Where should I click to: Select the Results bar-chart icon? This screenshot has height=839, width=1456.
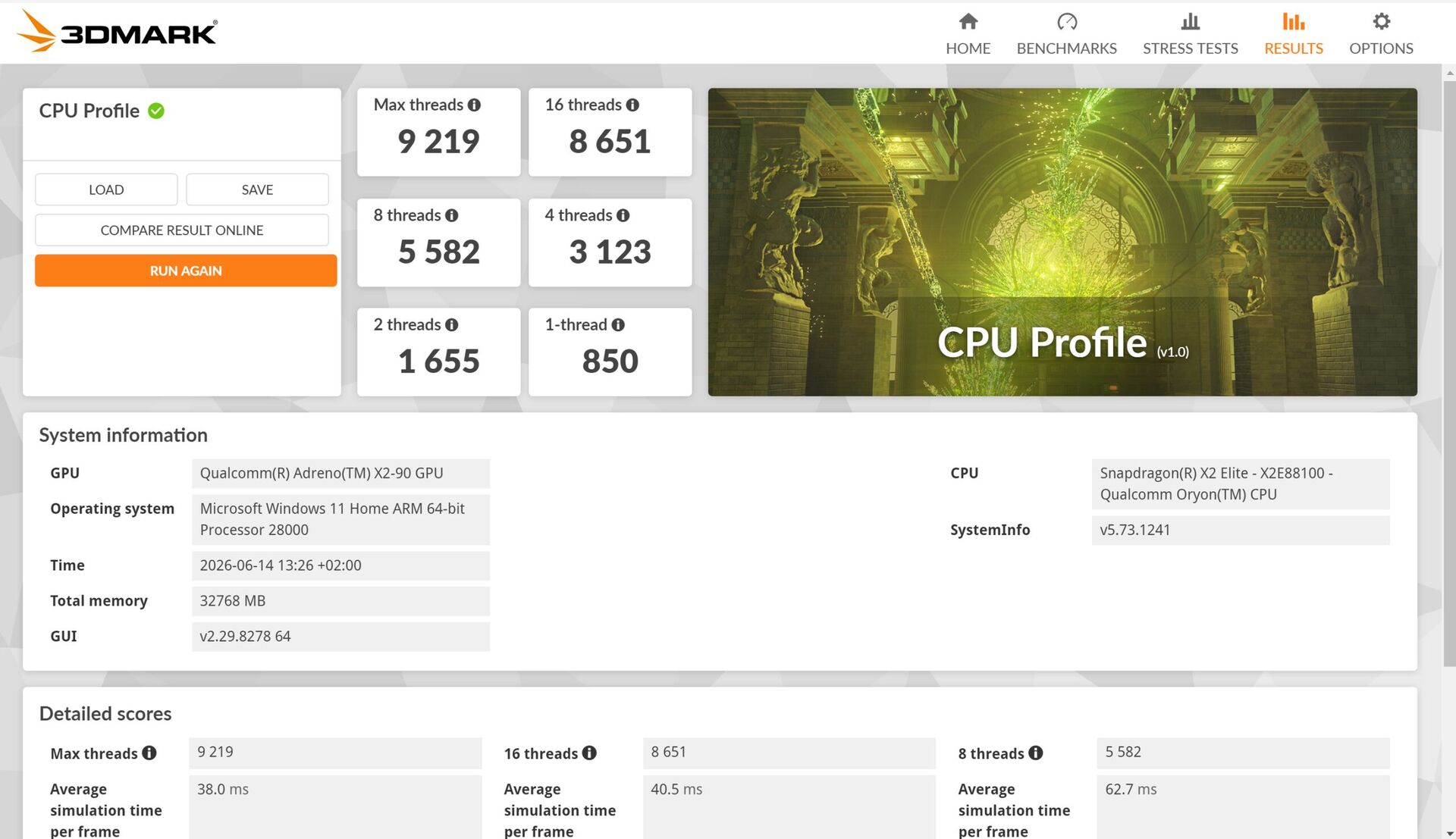pos(1293,21)
